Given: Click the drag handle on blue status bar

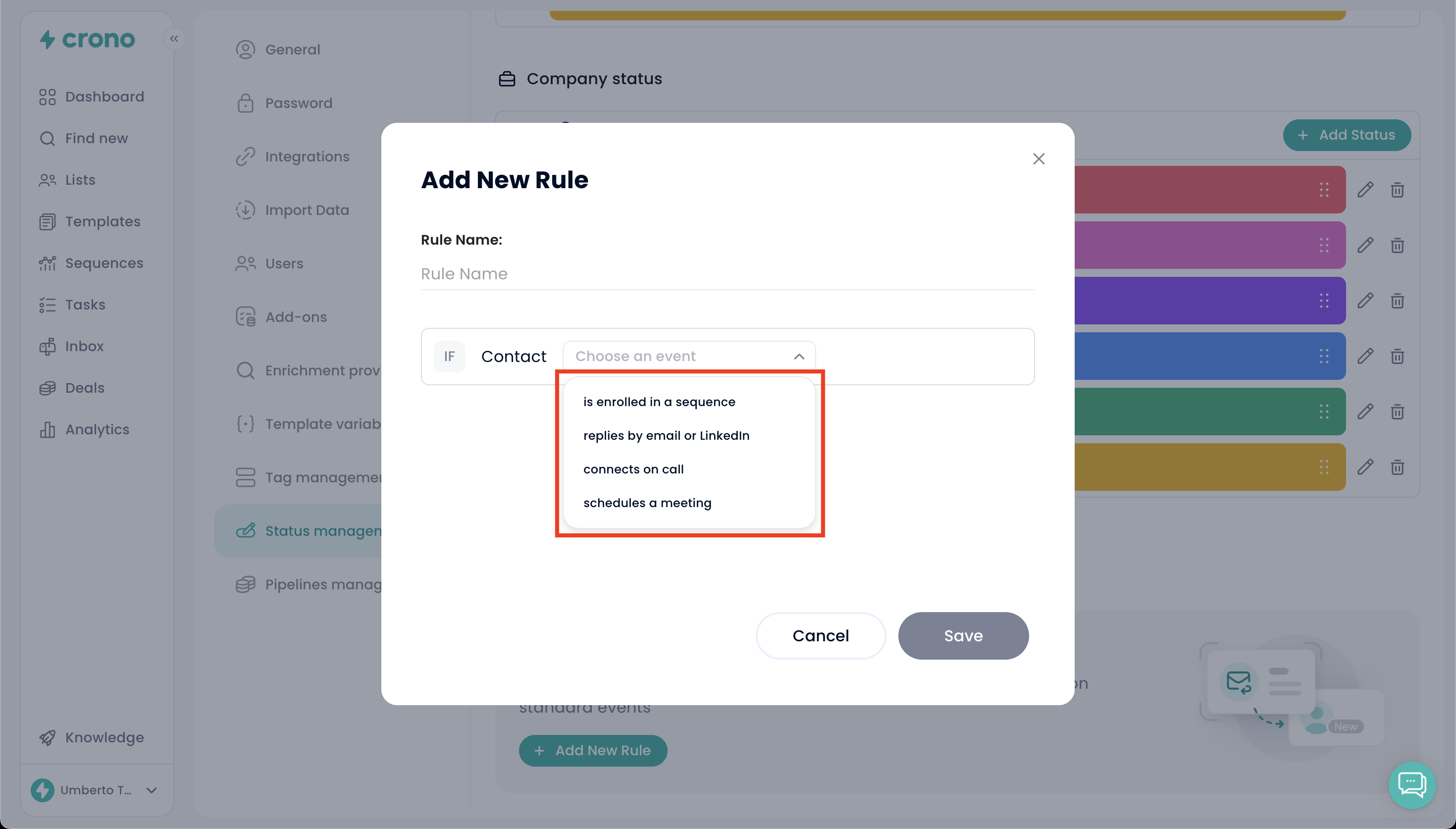Looking at the screenshot, I should (x=1324, y=356).
